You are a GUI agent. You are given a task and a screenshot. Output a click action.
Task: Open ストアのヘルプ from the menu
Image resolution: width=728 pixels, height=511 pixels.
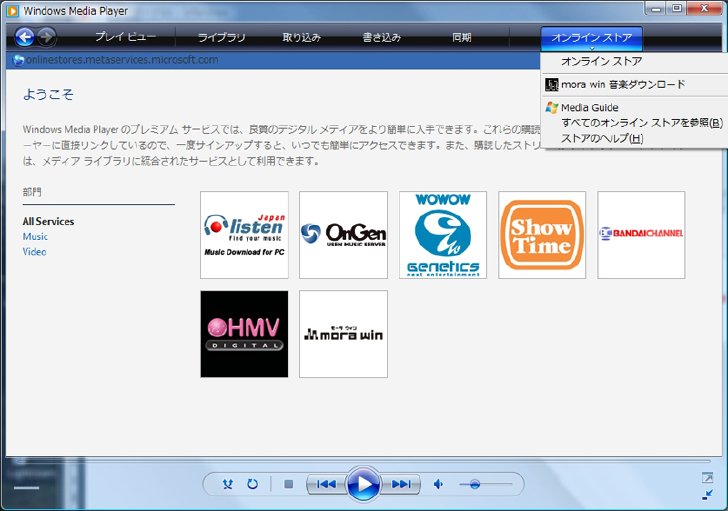(602, 138)
